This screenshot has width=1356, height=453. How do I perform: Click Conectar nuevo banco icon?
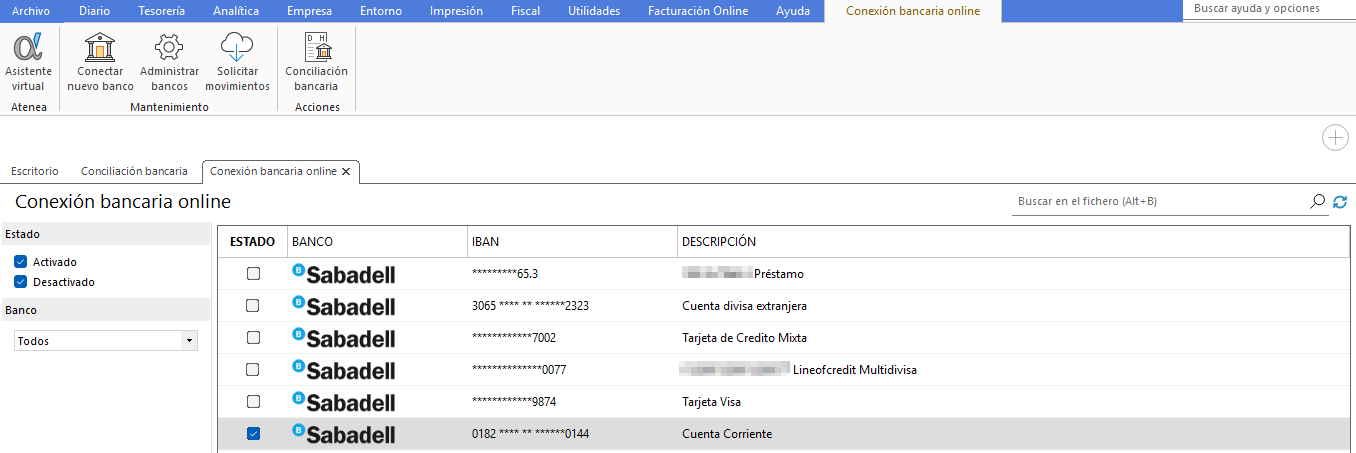click(100, 47)
